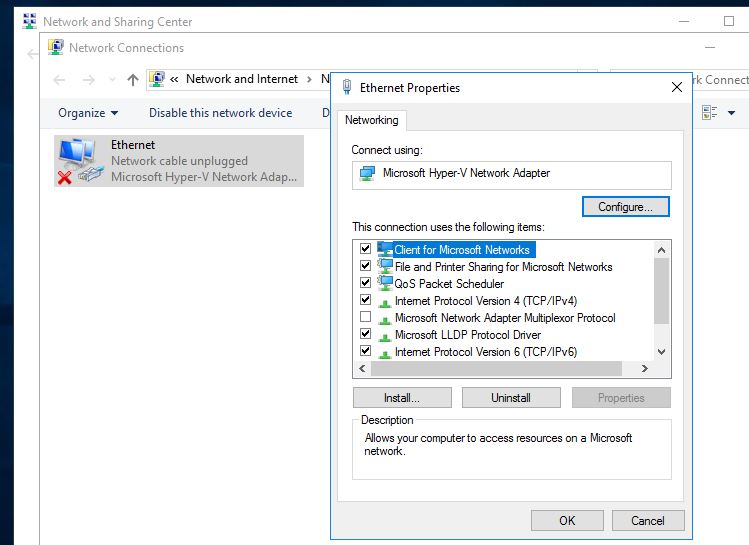Screen dimensions: 749x545
Task: Click the LLDP Protocol Driver icon
Action: click(x=385, y=337)
